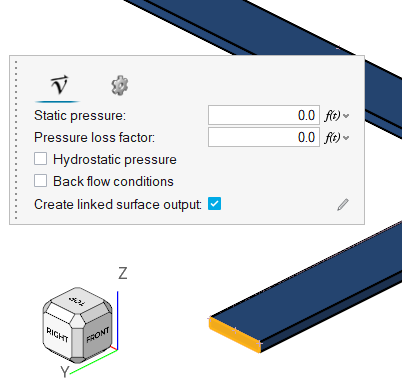Enable the Hydrostatic pressure checkbox
Image resolution: width=402 pixels, height=384 pixels.
click(x=40, y=159)
